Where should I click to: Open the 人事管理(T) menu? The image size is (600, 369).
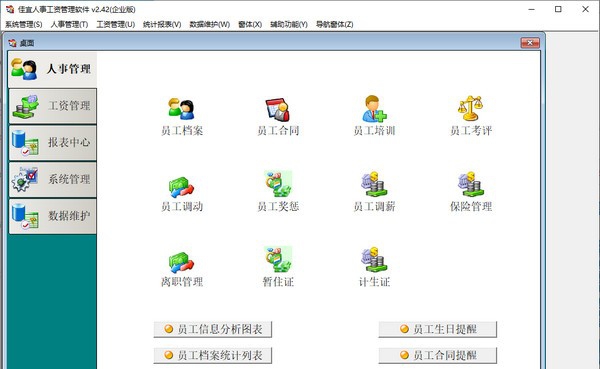(x=69, y=24)
